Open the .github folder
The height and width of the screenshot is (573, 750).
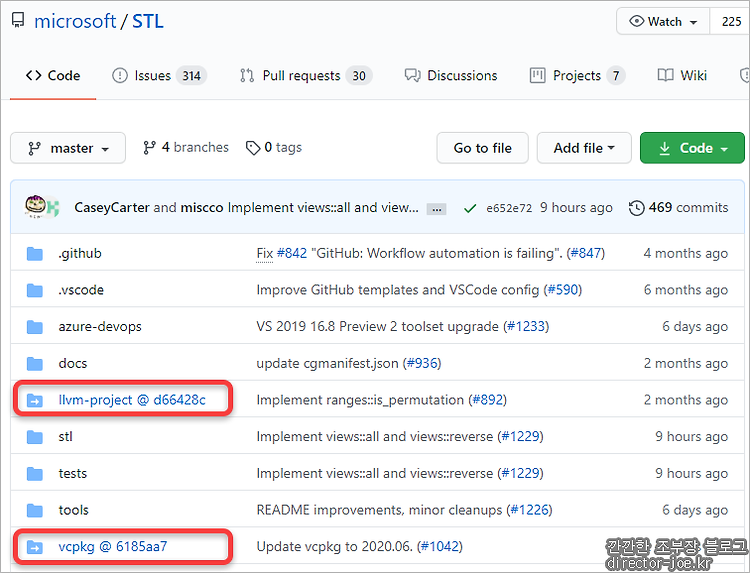pyautogui.click(x=80, y=253)
